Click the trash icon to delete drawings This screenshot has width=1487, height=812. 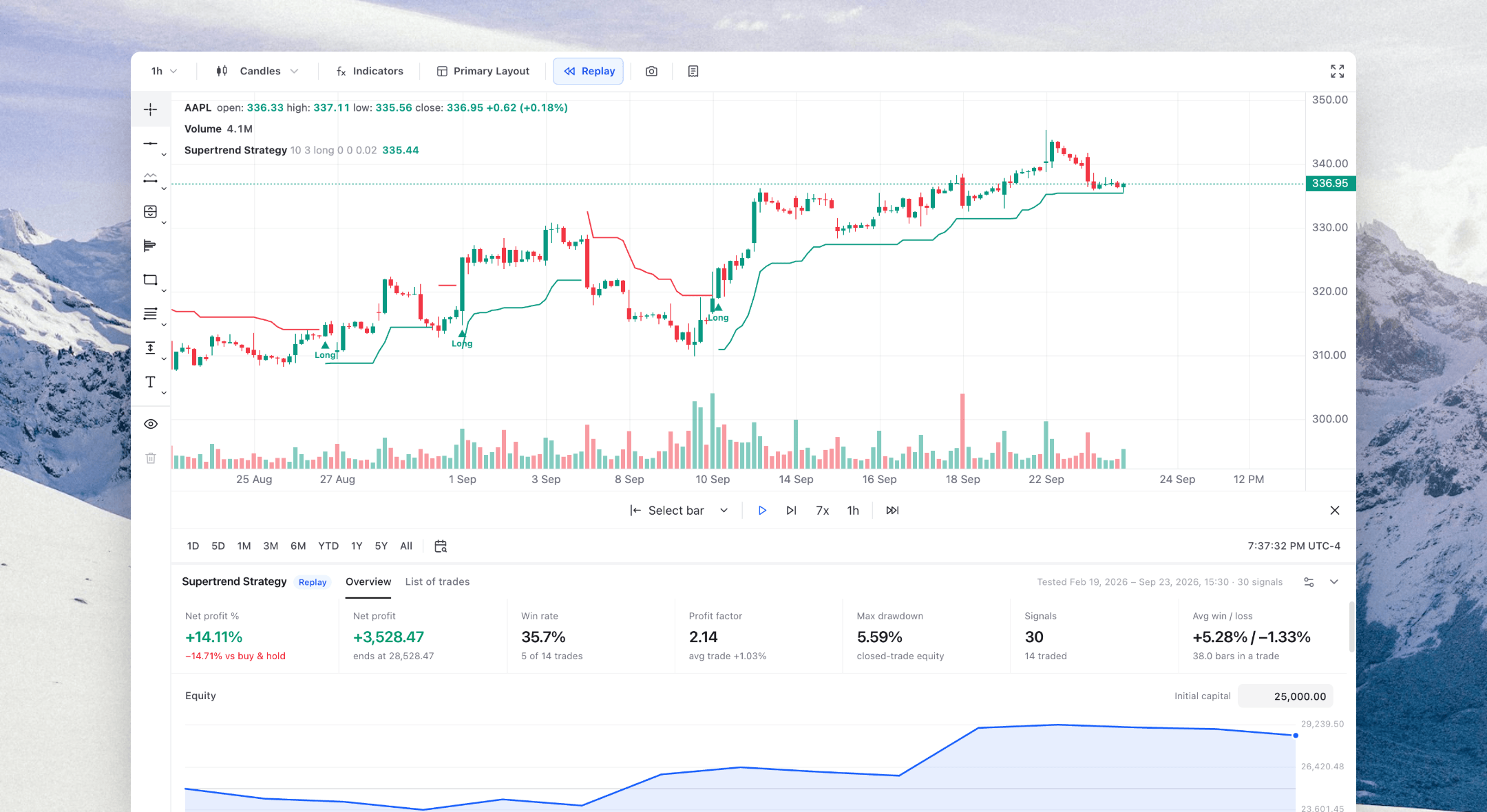[151, 458]
